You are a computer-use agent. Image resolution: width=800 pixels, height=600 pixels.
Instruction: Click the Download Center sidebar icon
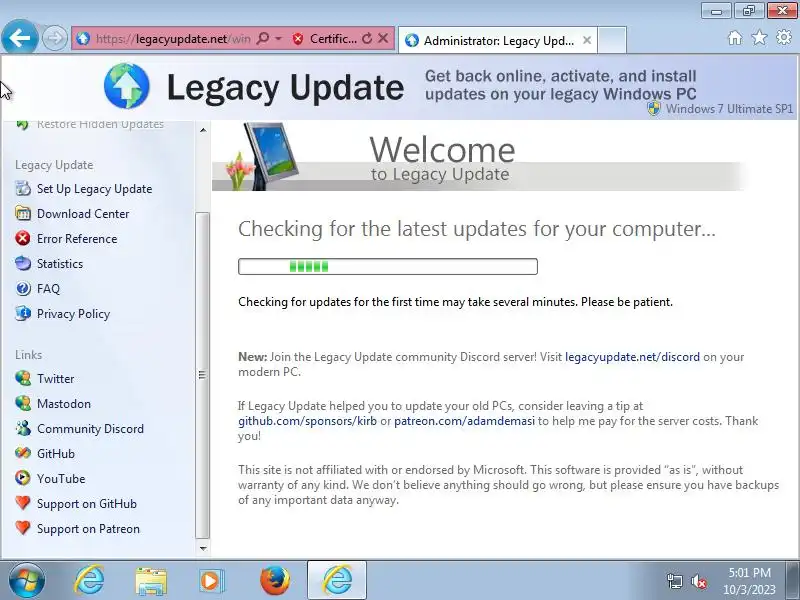[x=23, y=213]
